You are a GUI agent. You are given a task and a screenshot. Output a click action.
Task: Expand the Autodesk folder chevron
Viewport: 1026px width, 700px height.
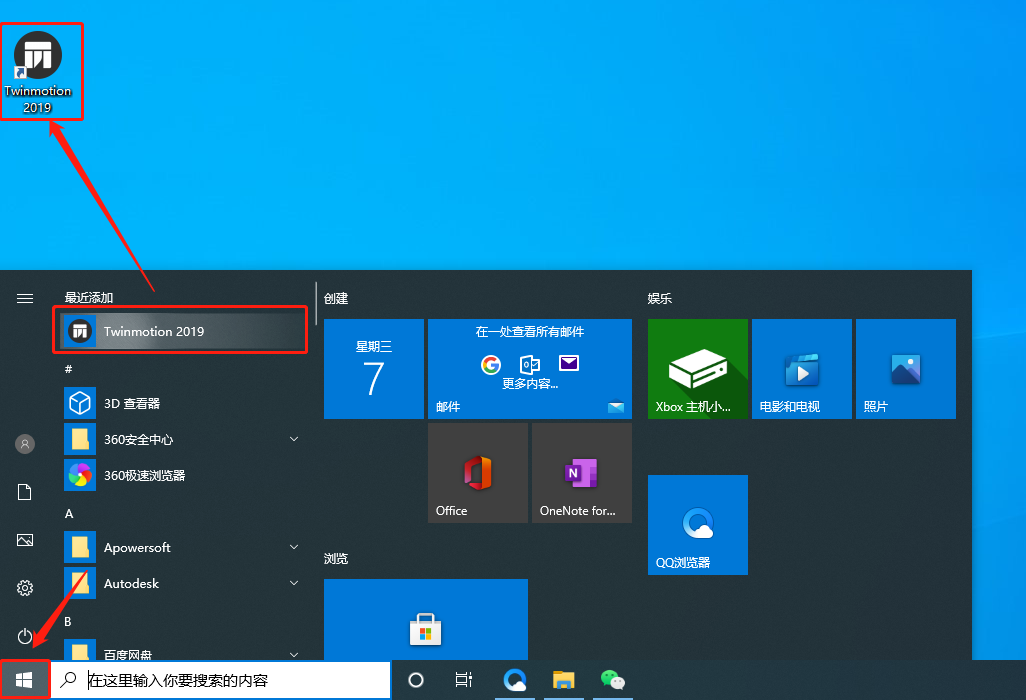coord(294,583)
